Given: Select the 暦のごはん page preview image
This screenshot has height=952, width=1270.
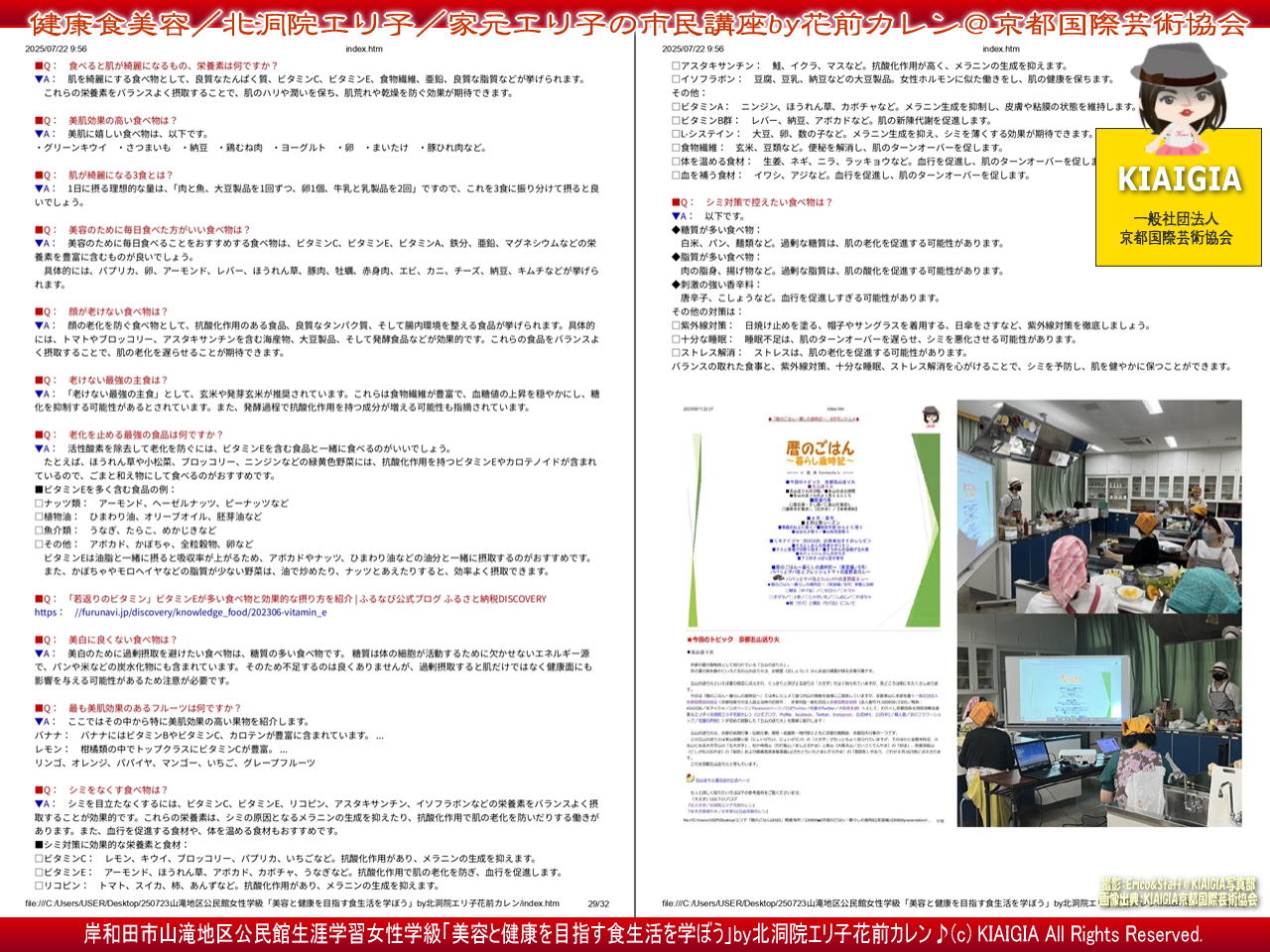Looking at the screenshot, I should pos(814,613).
